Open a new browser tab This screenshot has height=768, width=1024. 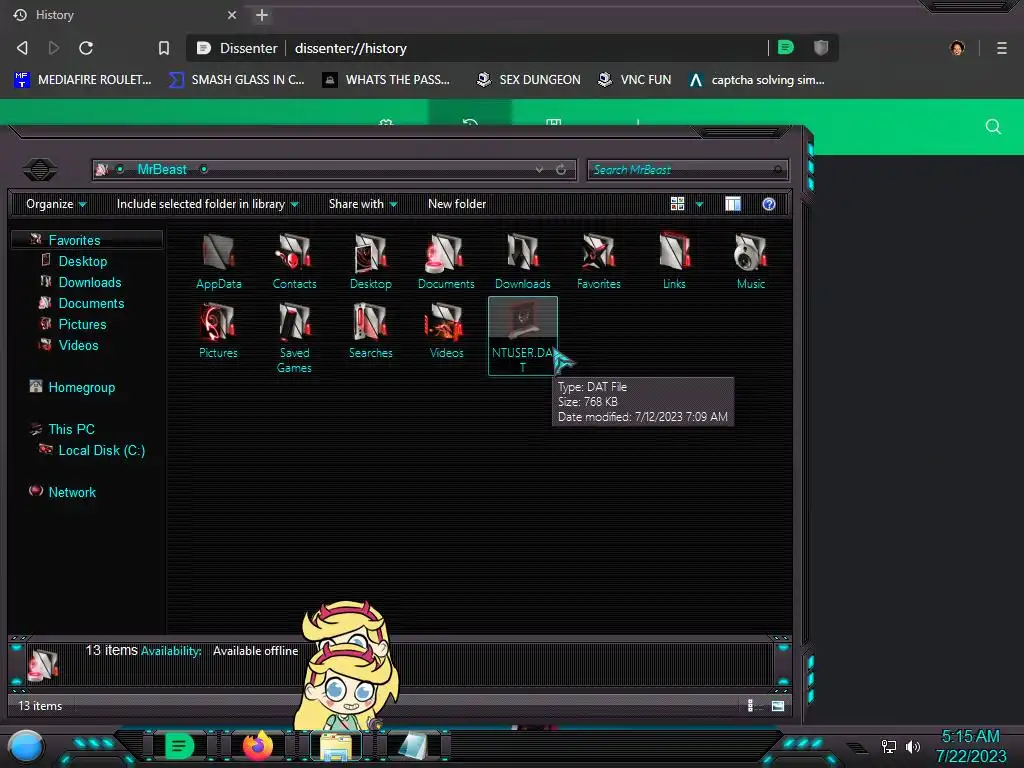coord(262,15)
